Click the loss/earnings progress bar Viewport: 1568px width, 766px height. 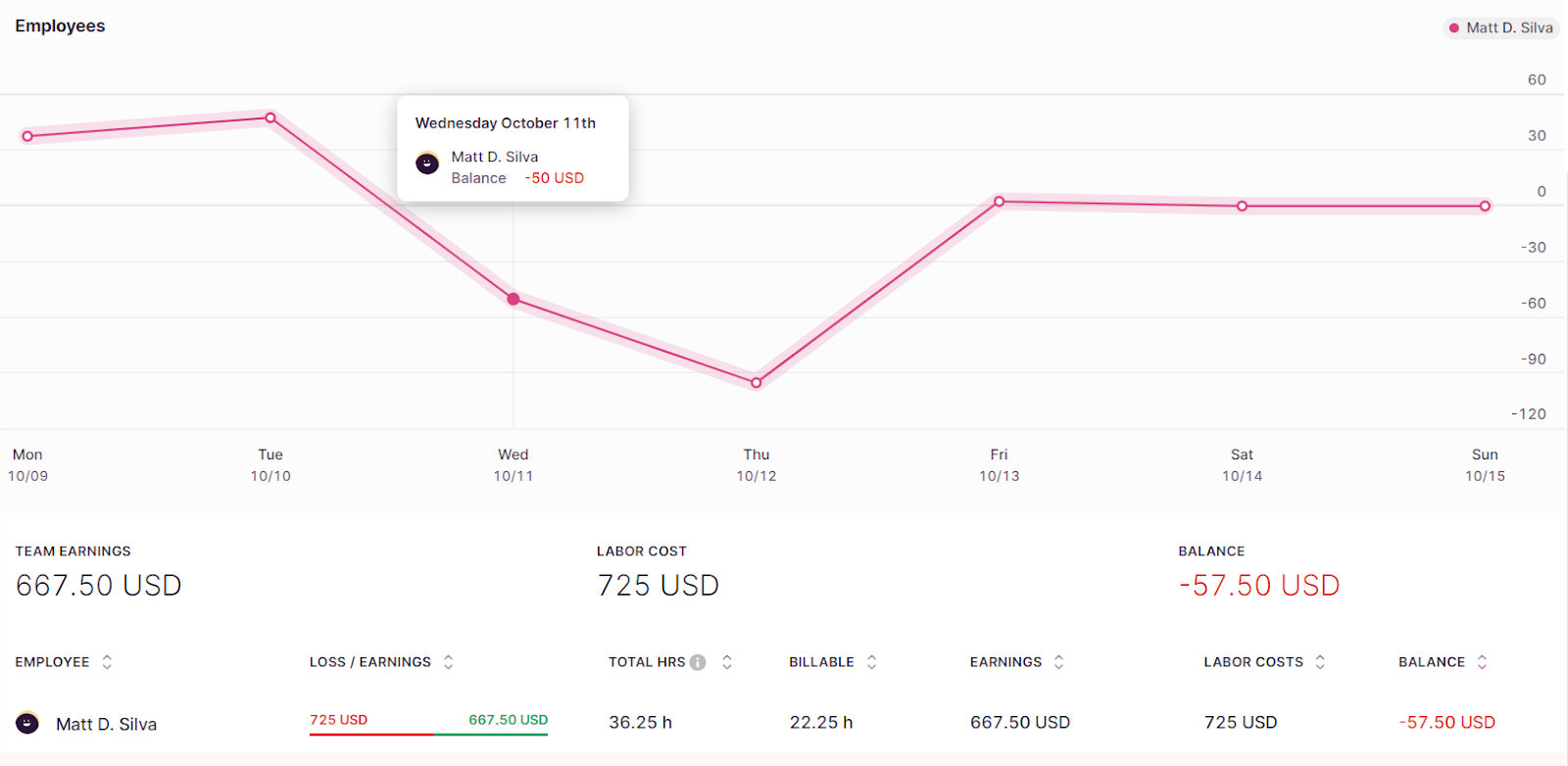pos(428,734)
